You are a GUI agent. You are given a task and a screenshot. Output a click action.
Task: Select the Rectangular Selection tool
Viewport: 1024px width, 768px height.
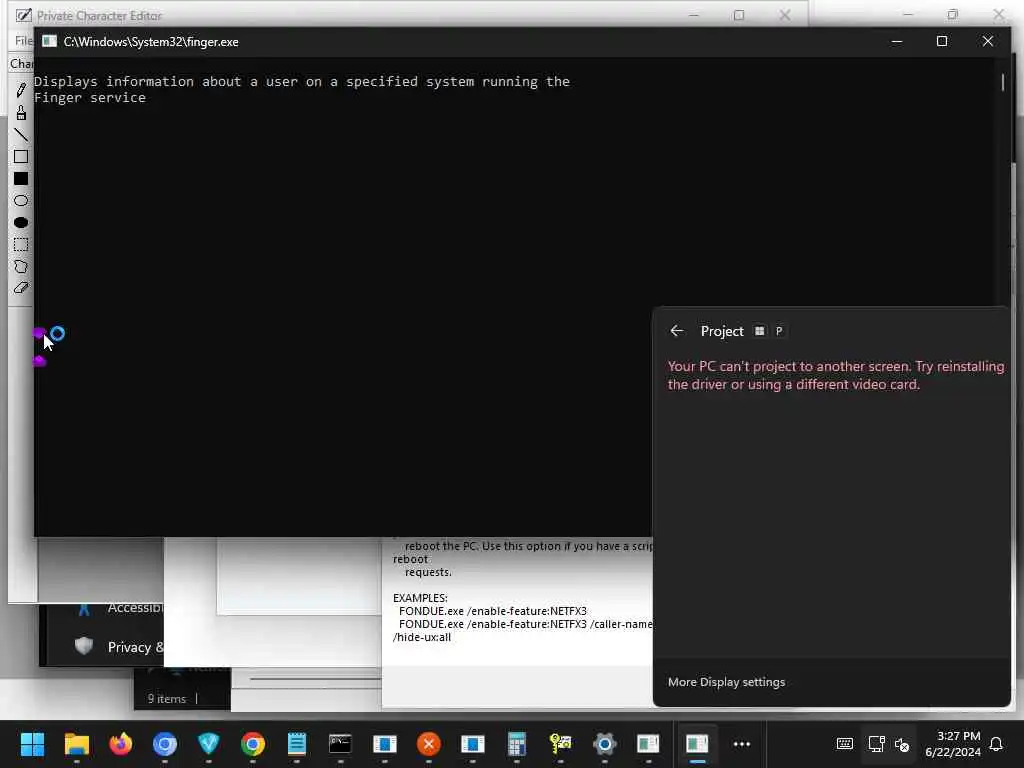[21, 245]
